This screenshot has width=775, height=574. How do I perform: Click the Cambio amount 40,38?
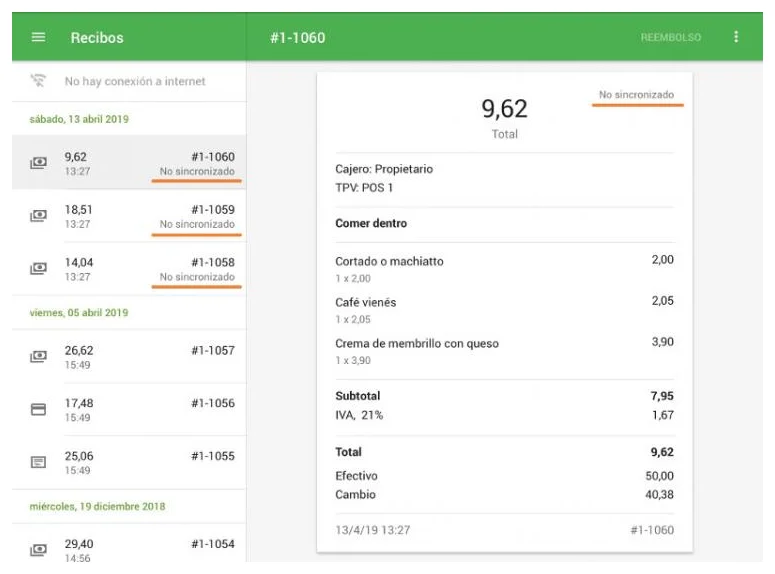pyautogui.click(x=659, y=494)
